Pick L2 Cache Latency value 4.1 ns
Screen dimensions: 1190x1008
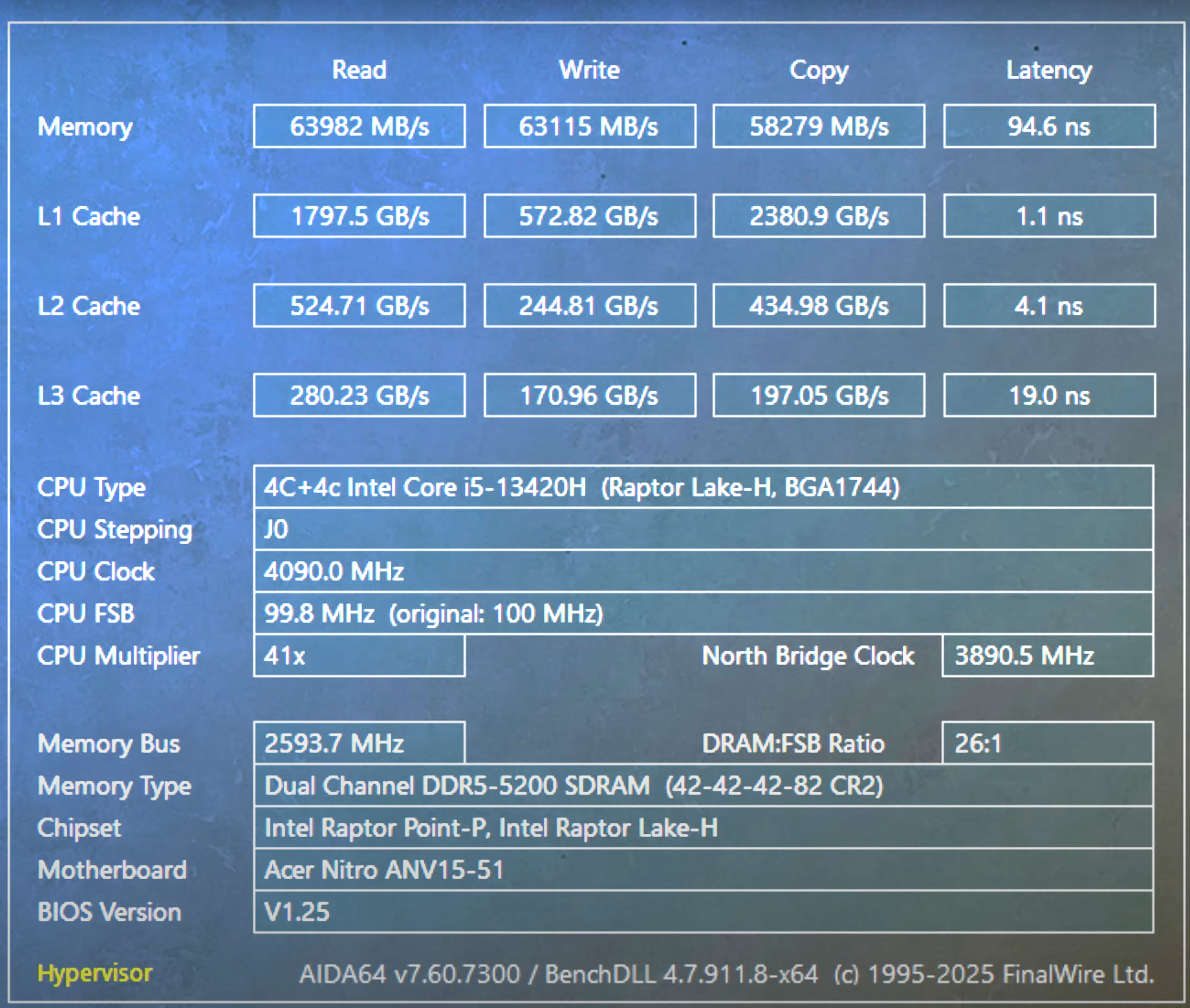coord(1049,306)
